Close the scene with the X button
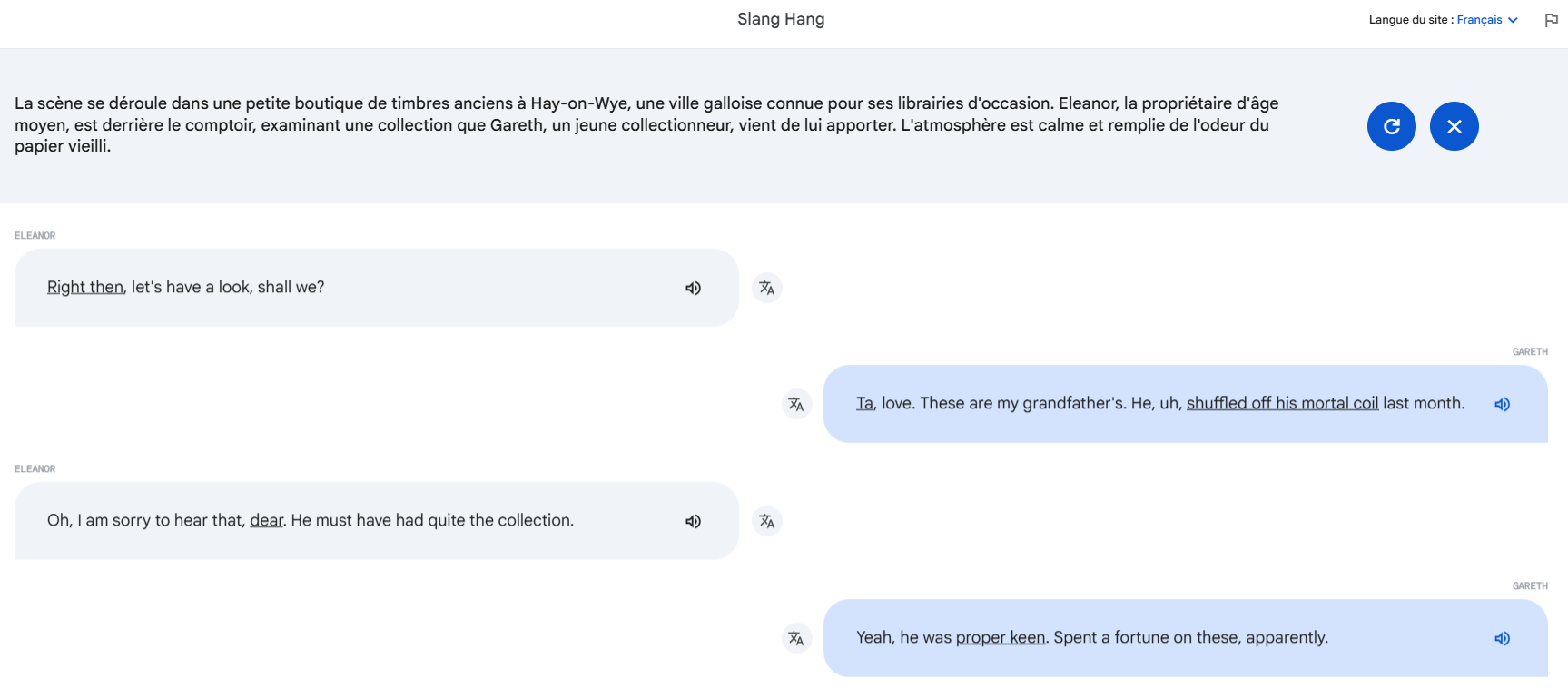Image resolution: width=1568 pixels, height=698 pixels. click(1455, 126)
